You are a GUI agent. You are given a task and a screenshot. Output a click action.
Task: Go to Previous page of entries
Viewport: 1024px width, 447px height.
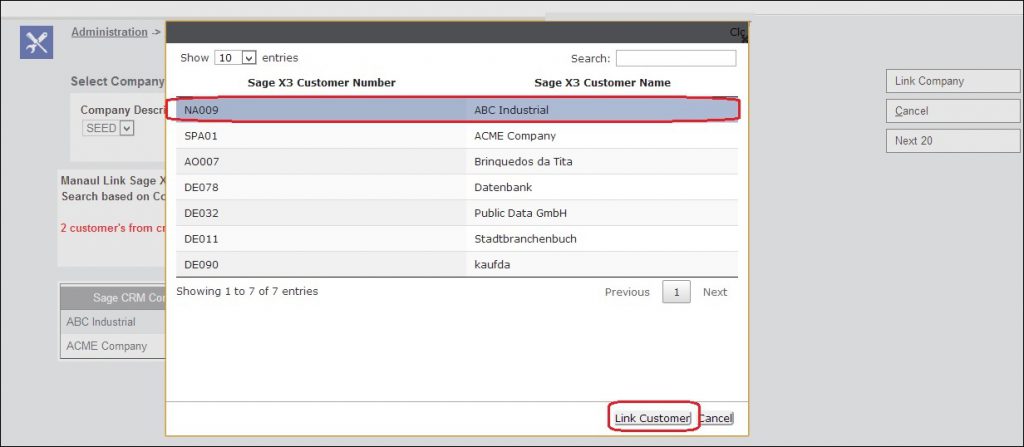pyautogui.click(x=627, y=292)
